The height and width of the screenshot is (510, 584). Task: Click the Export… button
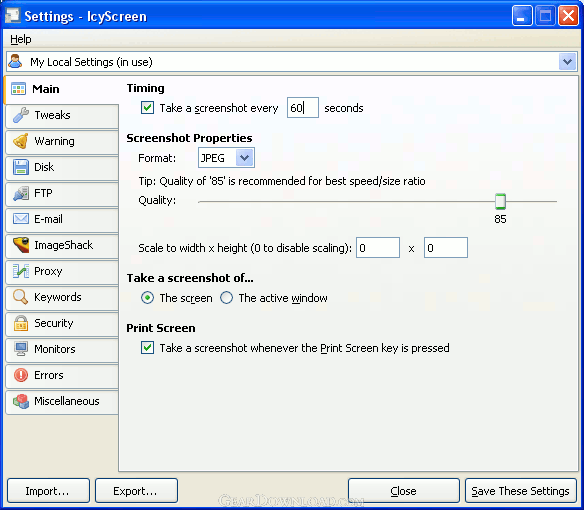(x=136, y=491)
